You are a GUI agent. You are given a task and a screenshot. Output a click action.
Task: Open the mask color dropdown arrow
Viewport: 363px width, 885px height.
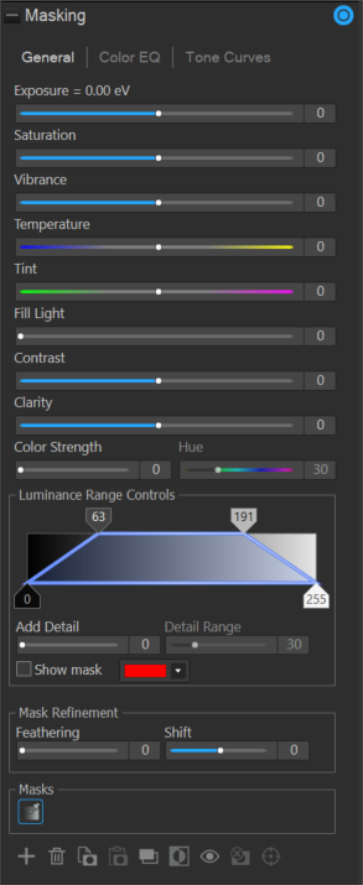(178, 671)
